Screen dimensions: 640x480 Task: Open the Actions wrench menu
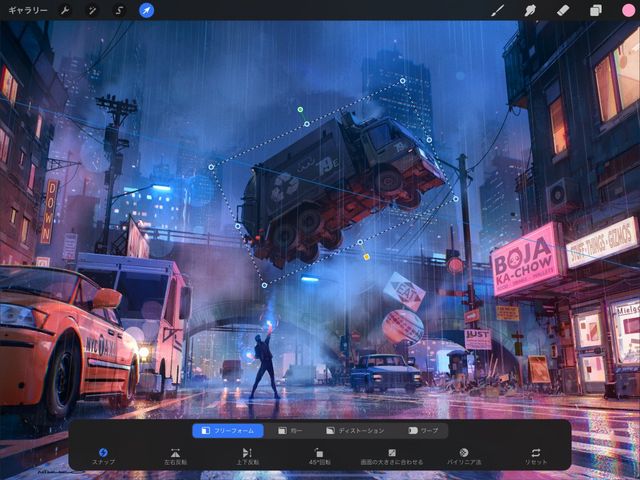point(65,10)
